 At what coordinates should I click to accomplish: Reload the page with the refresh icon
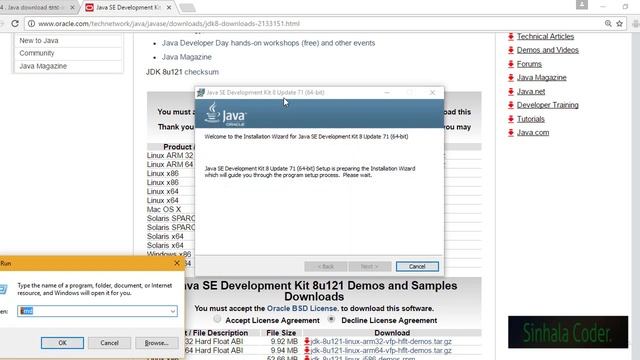click(15, 24)
